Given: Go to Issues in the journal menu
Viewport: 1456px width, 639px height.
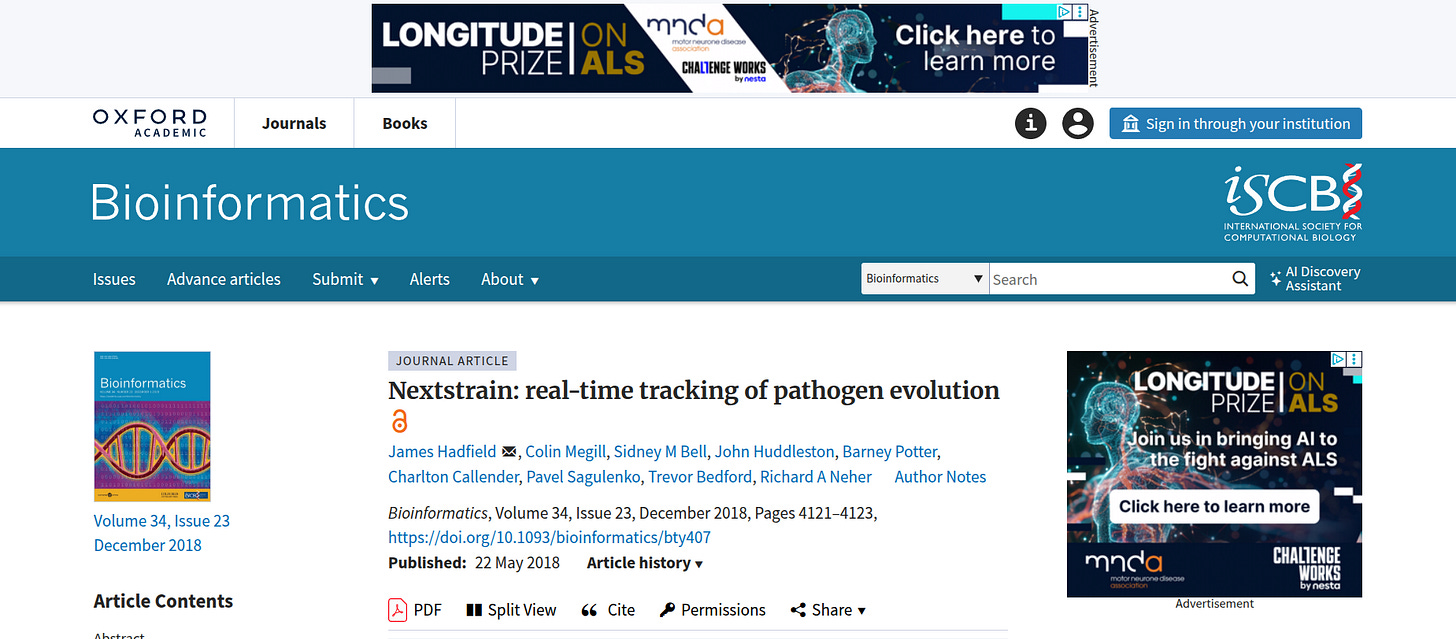Looking at the screenshot, I should [x=114, y=279].
